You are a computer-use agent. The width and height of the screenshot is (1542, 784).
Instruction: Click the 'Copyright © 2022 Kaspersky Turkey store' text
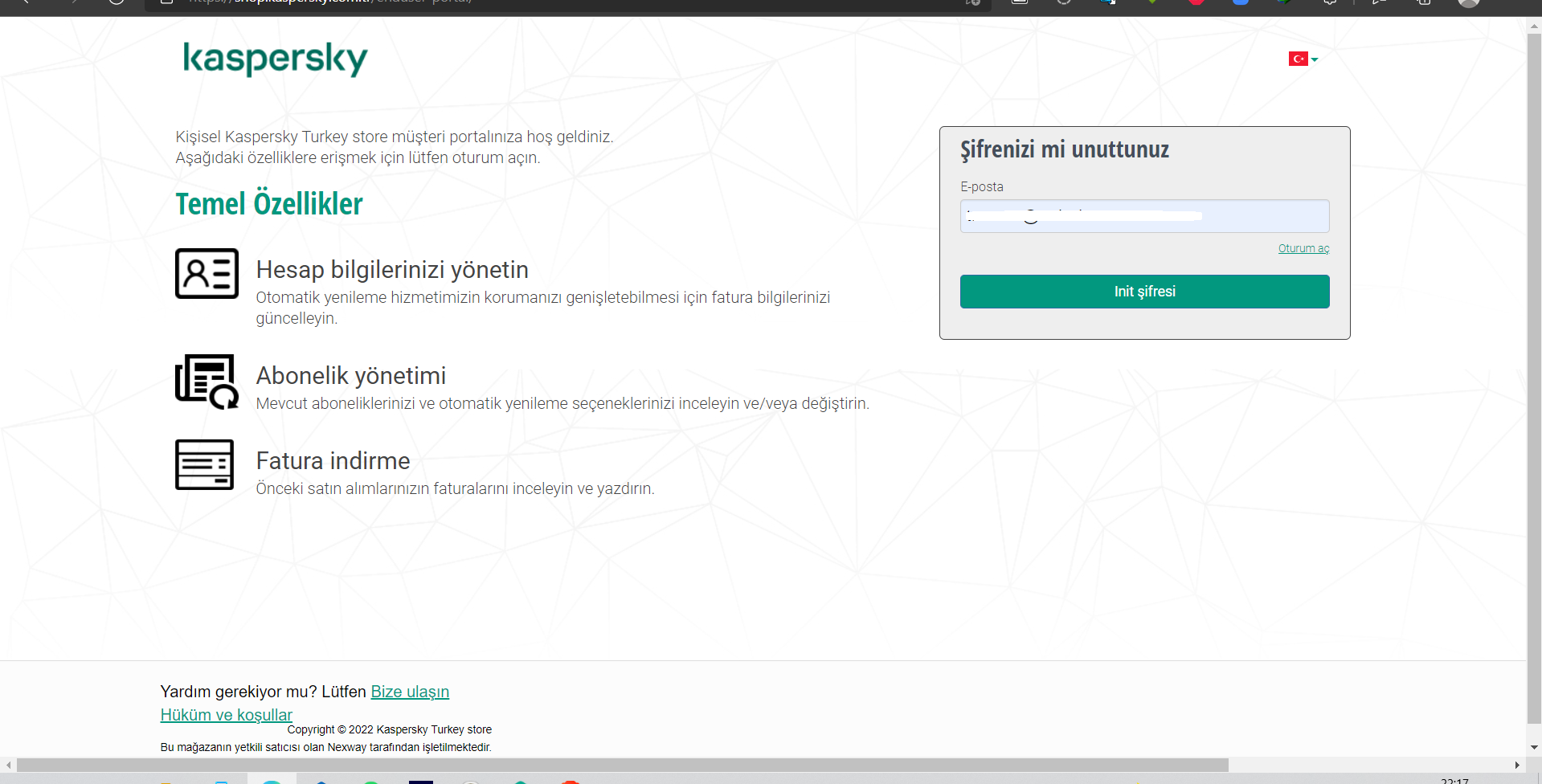[390, 729]
